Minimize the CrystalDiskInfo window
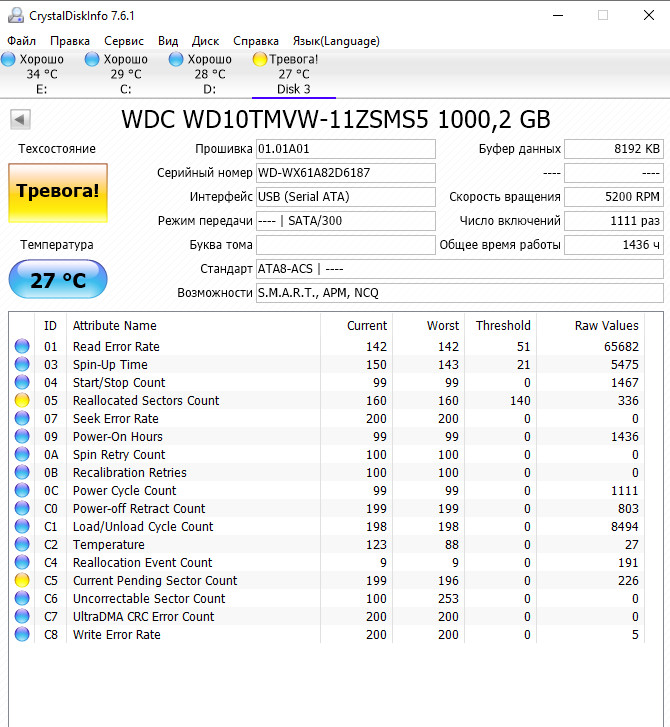 [x=558, y=15]
